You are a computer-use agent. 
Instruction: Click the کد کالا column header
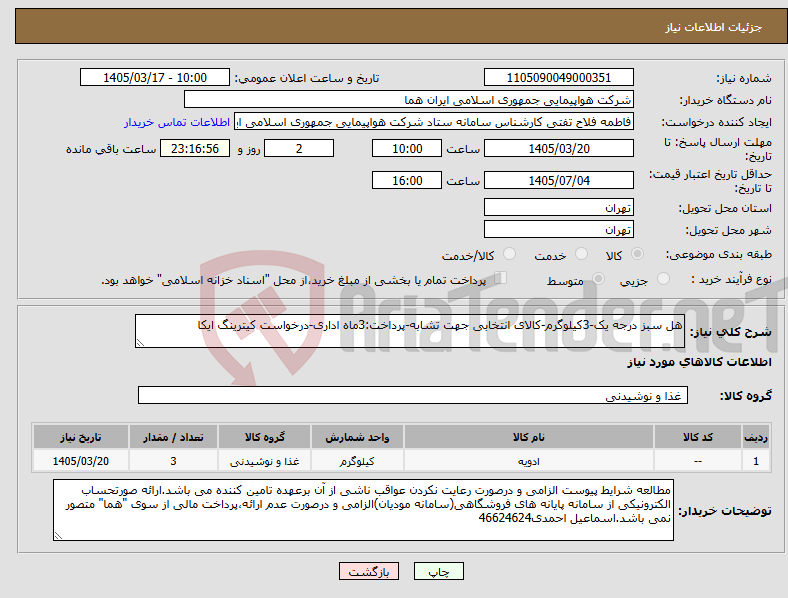click(x=698, y=437)
